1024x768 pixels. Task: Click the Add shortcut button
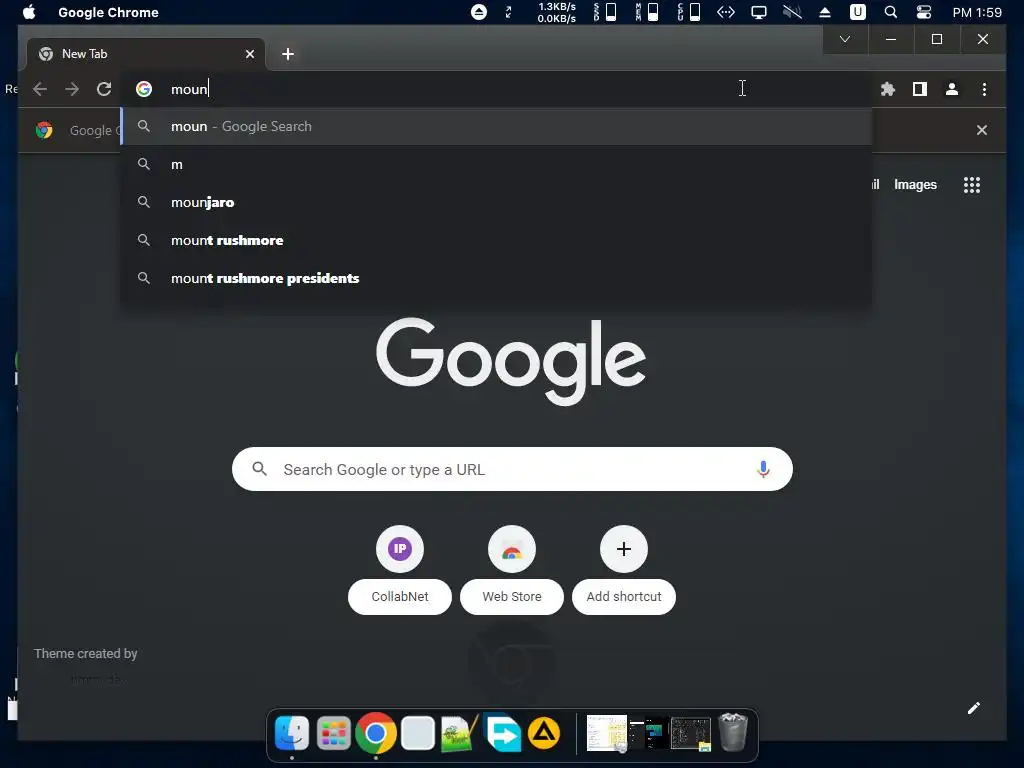click(624, 569)
